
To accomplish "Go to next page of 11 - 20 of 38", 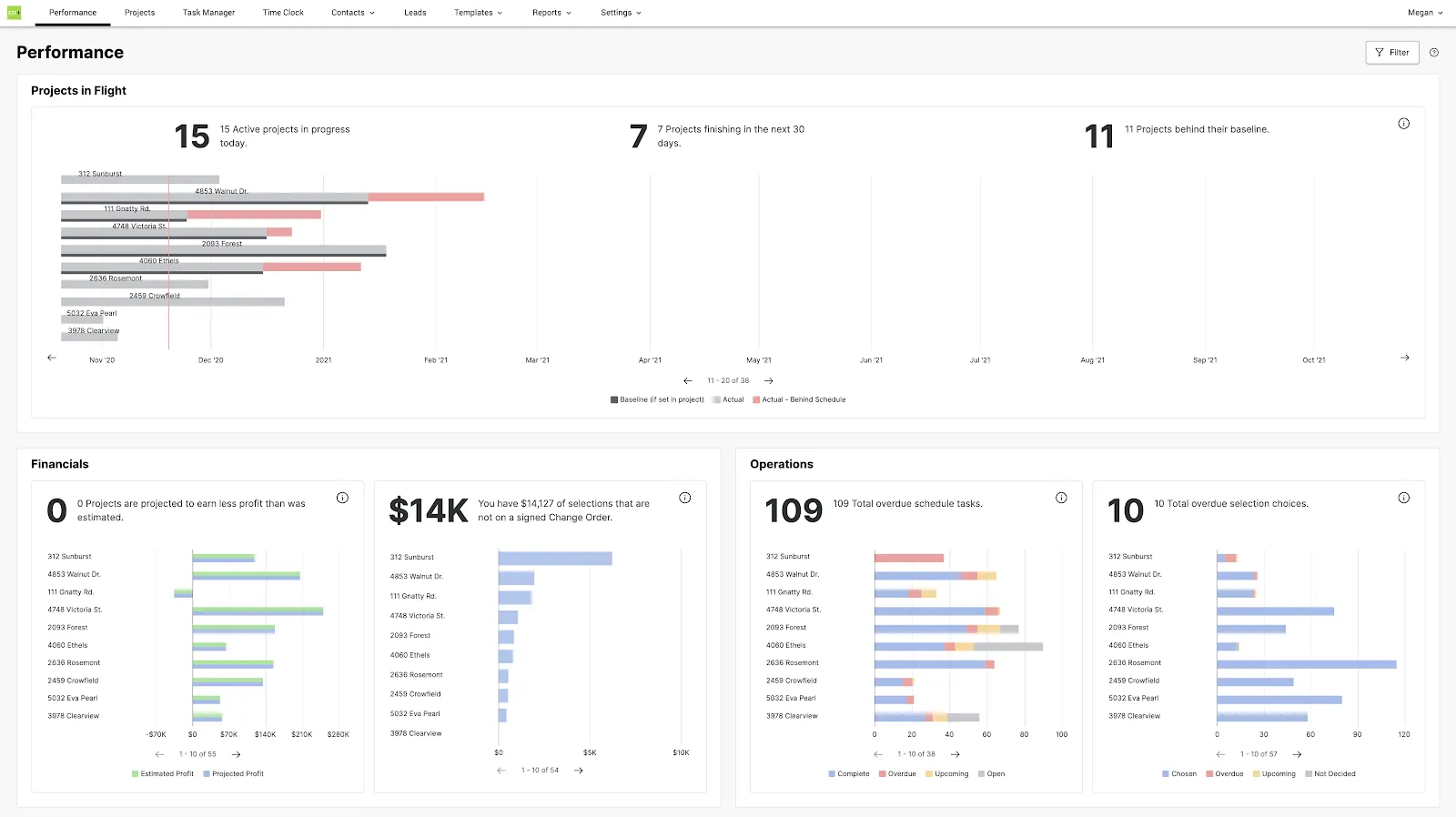I will click(x=769, y=381).
